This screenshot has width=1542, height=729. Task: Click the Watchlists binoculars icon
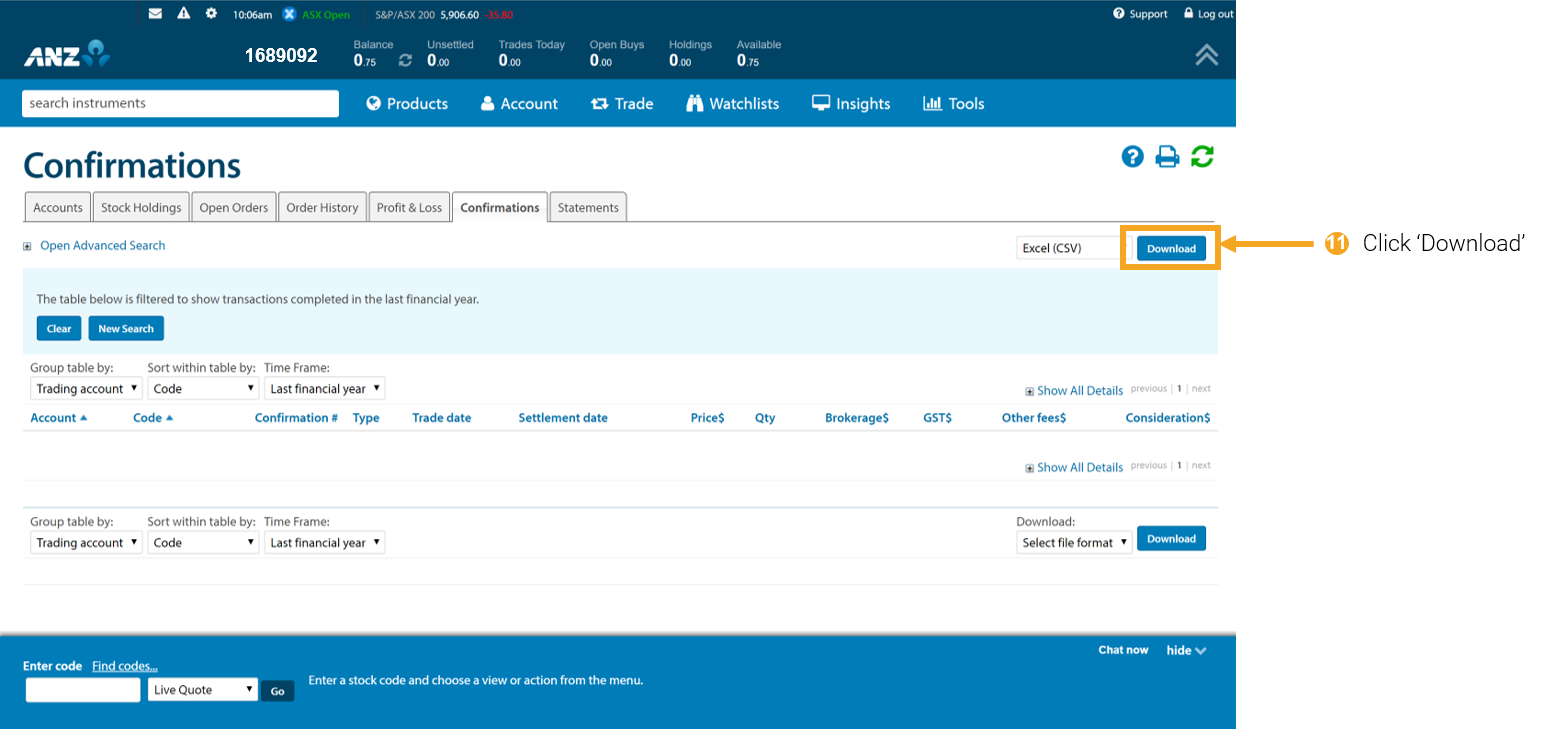(695, 103)
